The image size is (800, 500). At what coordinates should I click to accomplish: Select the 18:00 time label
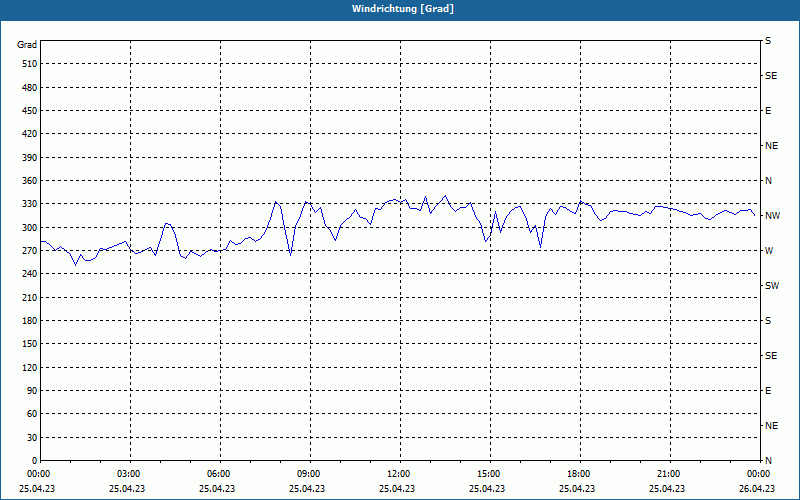click(579, 474)
